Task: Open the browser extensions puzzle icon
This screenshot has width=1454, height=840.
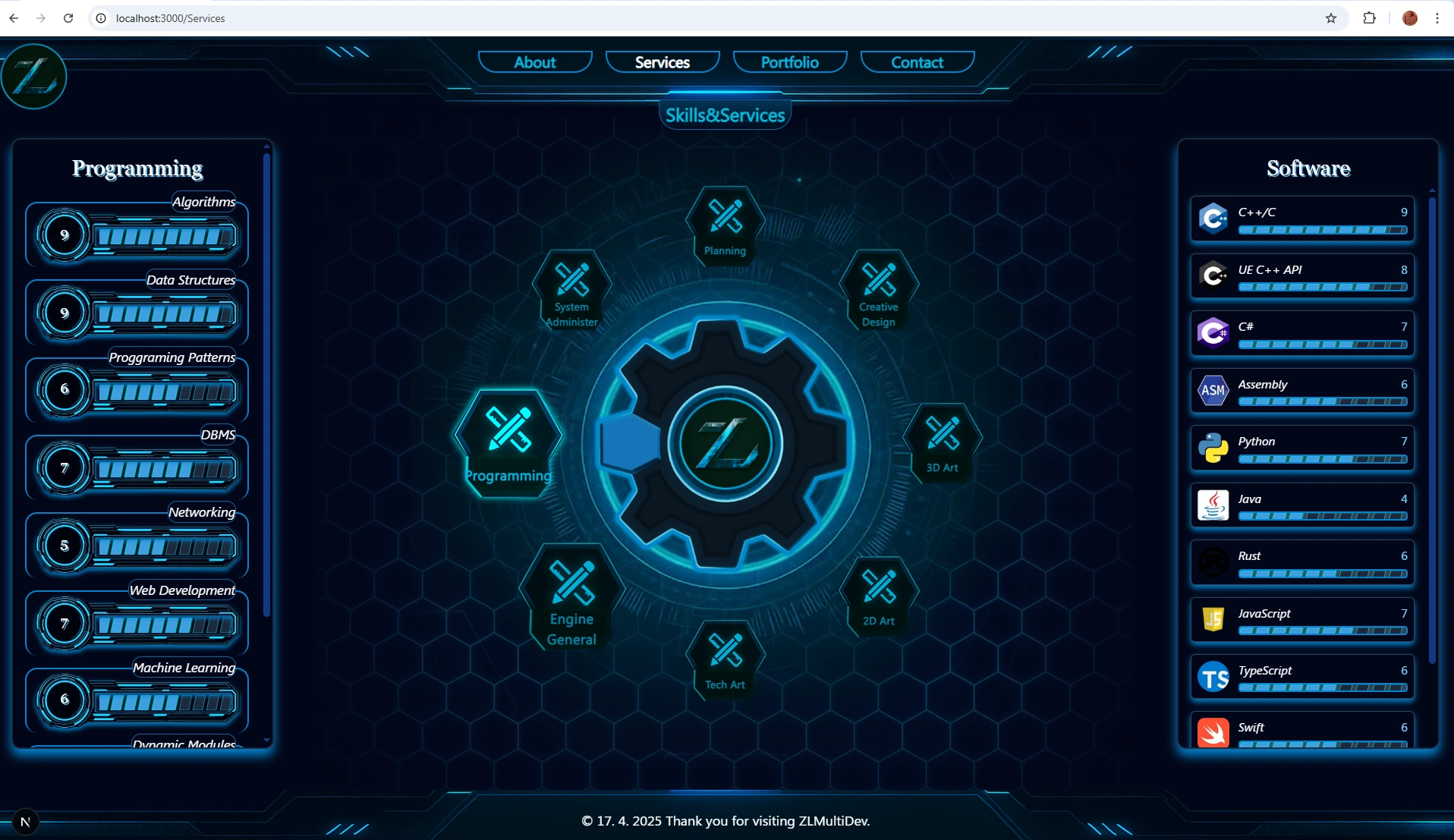Action: click(x=1370, y=18)
